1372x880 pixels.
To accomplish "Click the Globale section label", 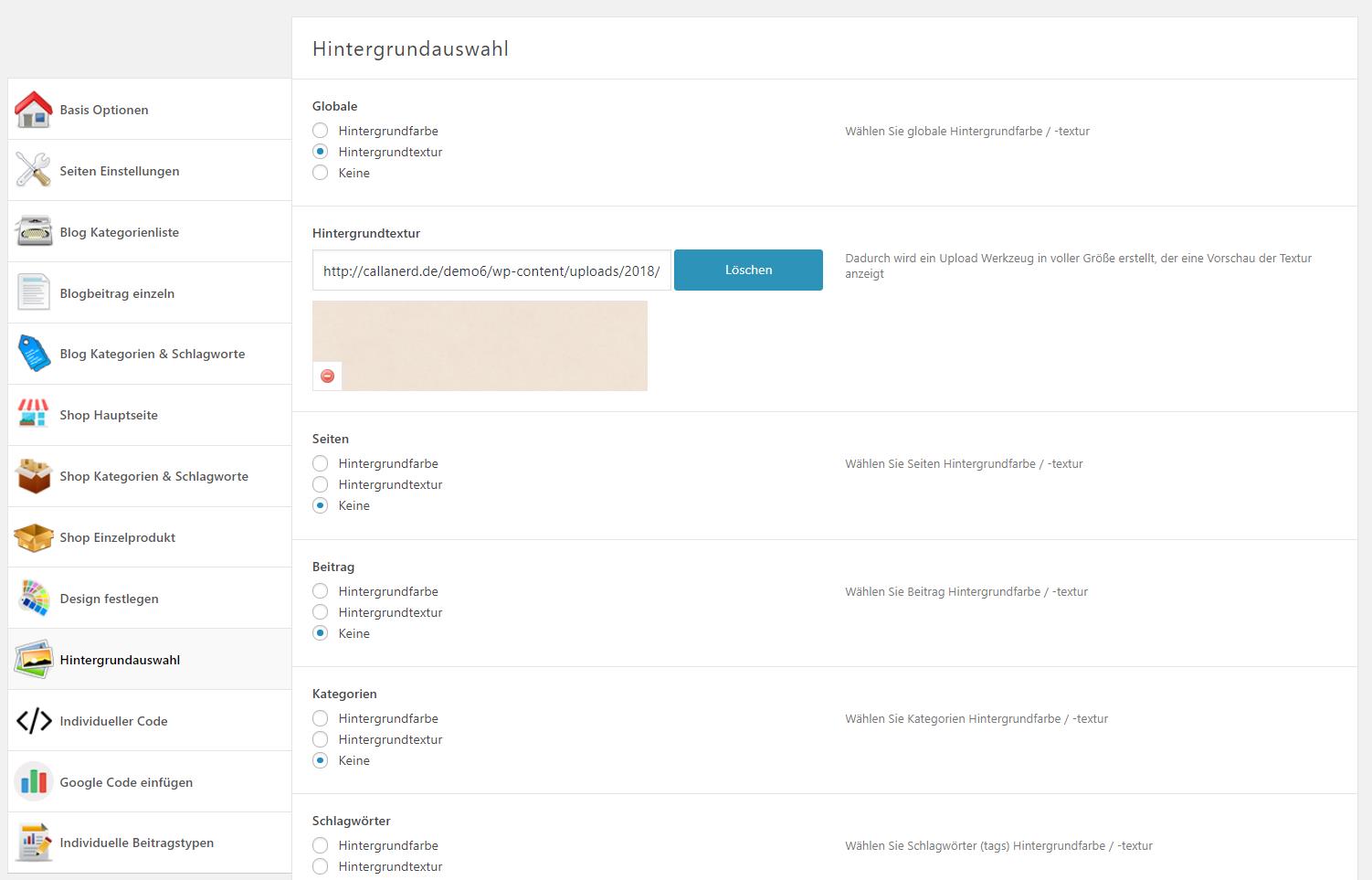I will click(335, 106).
